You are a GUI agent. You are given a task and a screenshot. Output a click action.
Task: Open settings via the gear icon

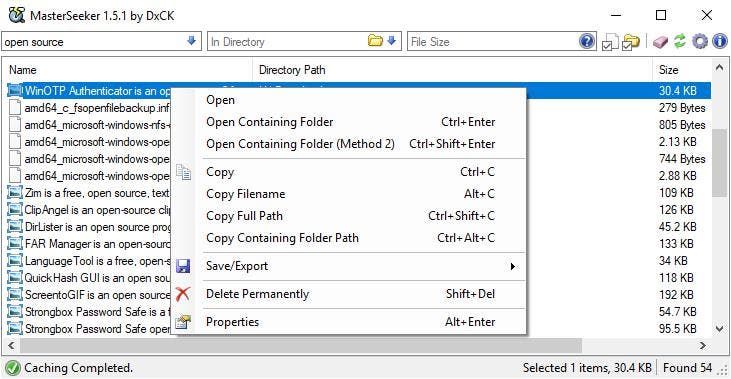[700, 41]
